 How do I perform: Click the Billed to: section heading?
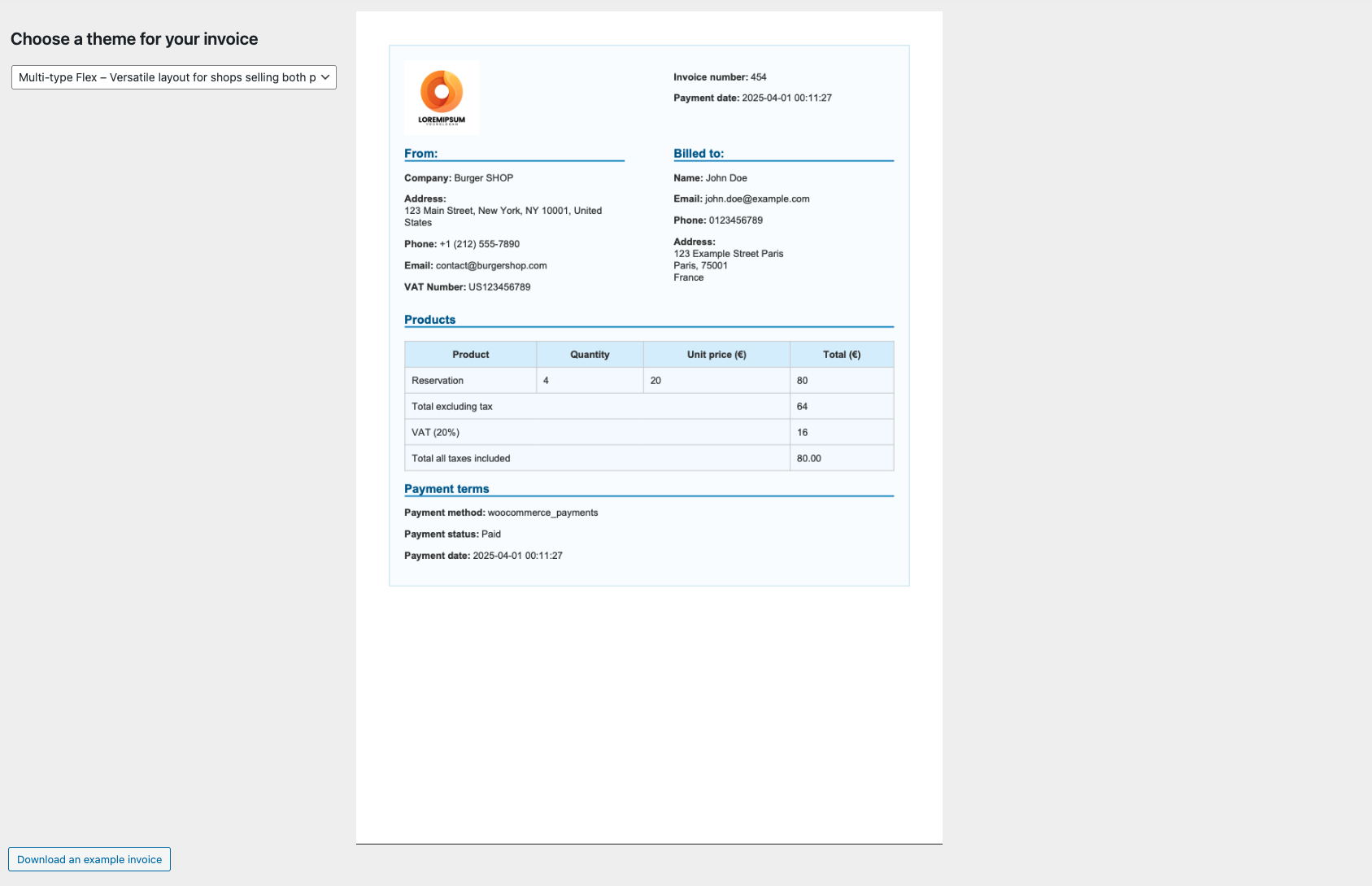point(699,153)
